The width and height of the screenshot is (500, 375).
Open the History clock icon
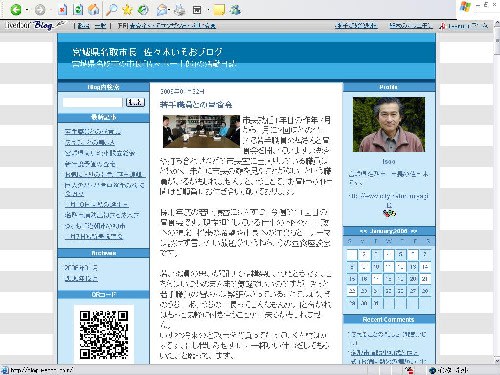(143, 10)
